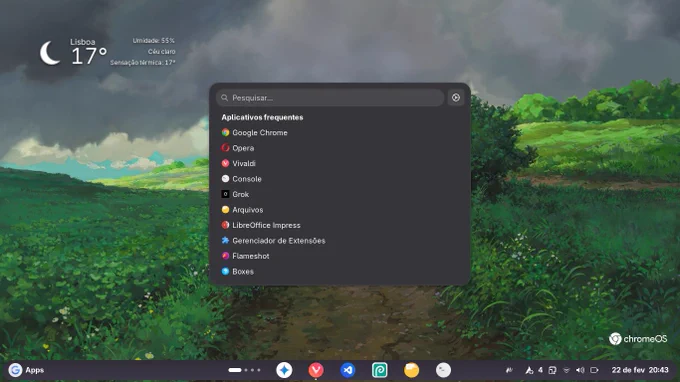Screen dimensions: 680x382
Task: Click the round button beside the search bar
Action: (456, 98)
